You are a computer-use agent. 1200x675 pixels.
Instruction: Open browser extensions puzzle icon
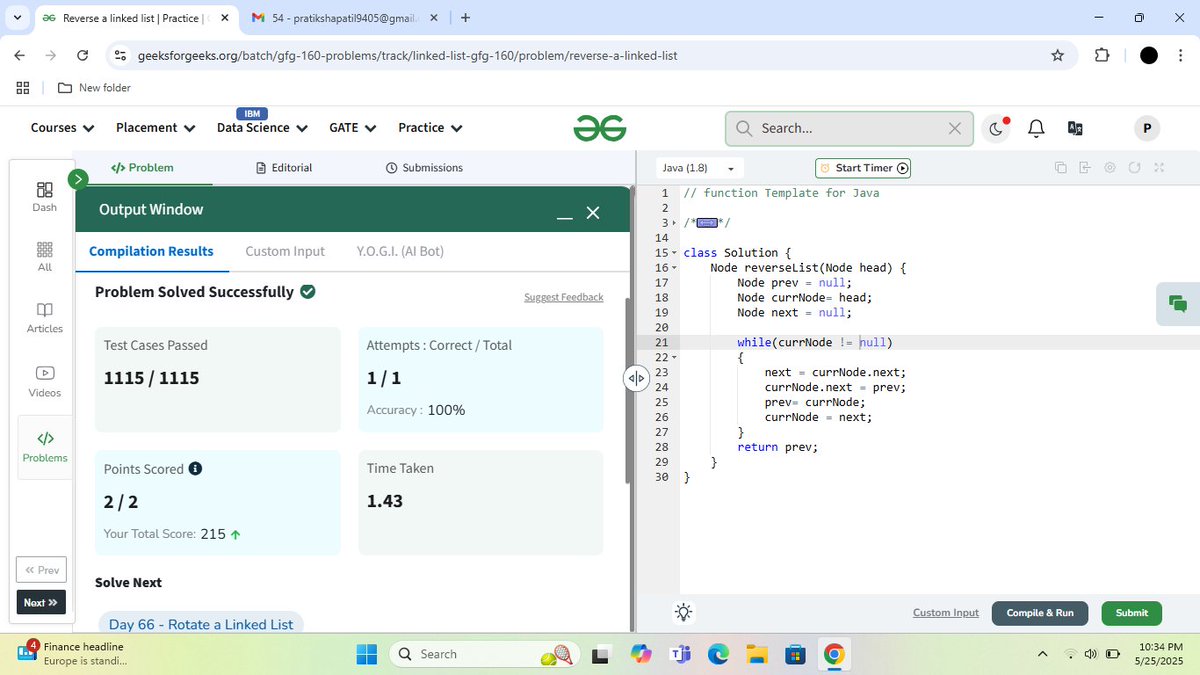click(x=1102, y=55)
